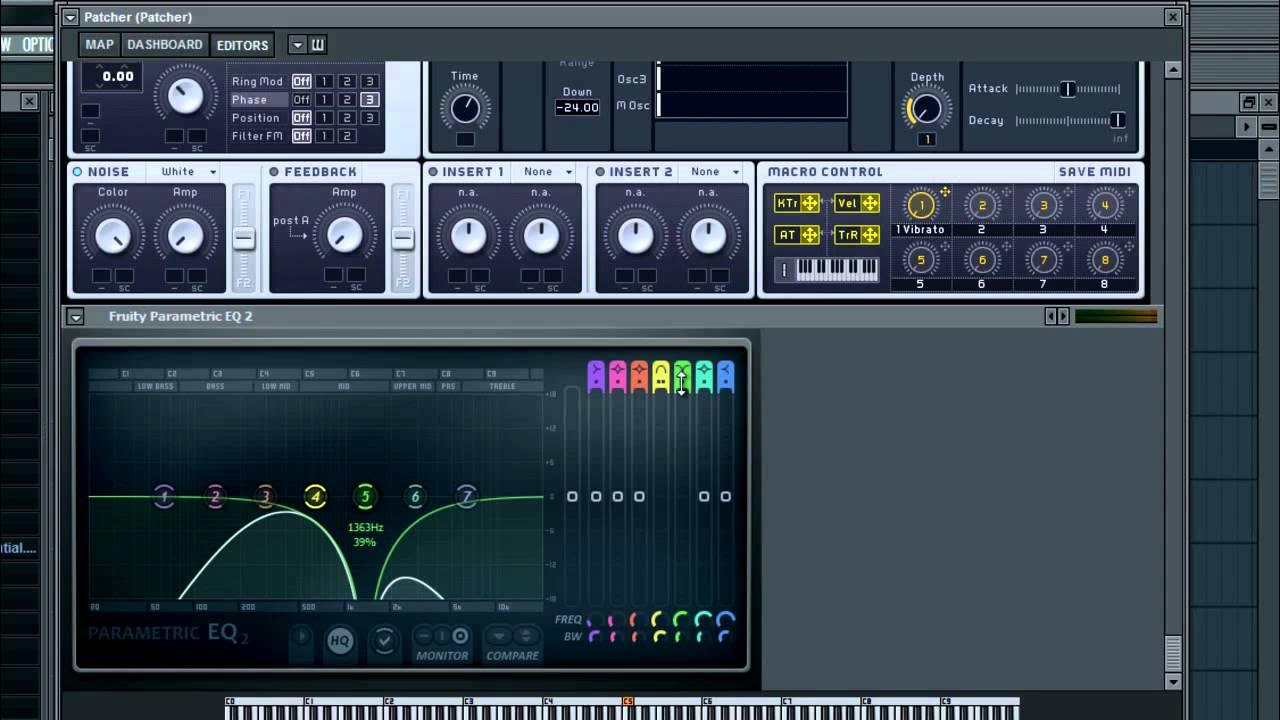Viewport: 1280px width, 720px height.
Task: Open the Editors tab options dropdown arrow
Action: click(x=297, y=44)
